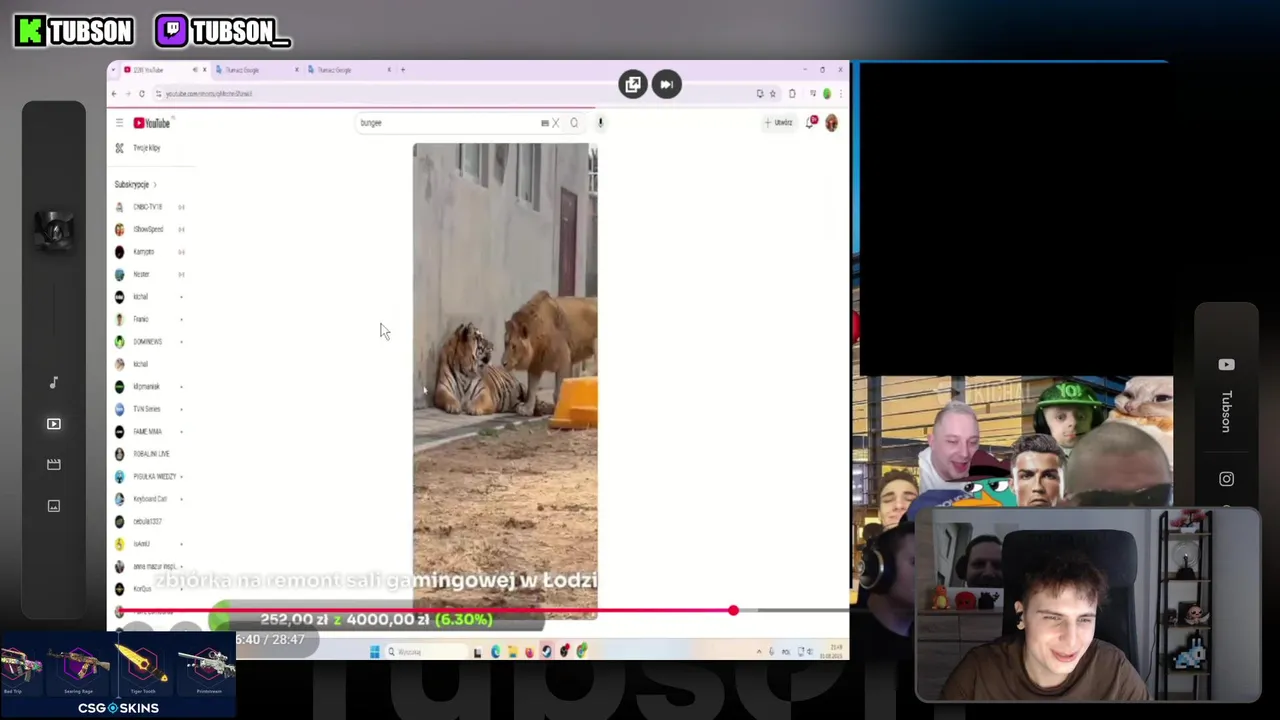
Task: Open the Windows Start menu
Action: tap(375, 652)
